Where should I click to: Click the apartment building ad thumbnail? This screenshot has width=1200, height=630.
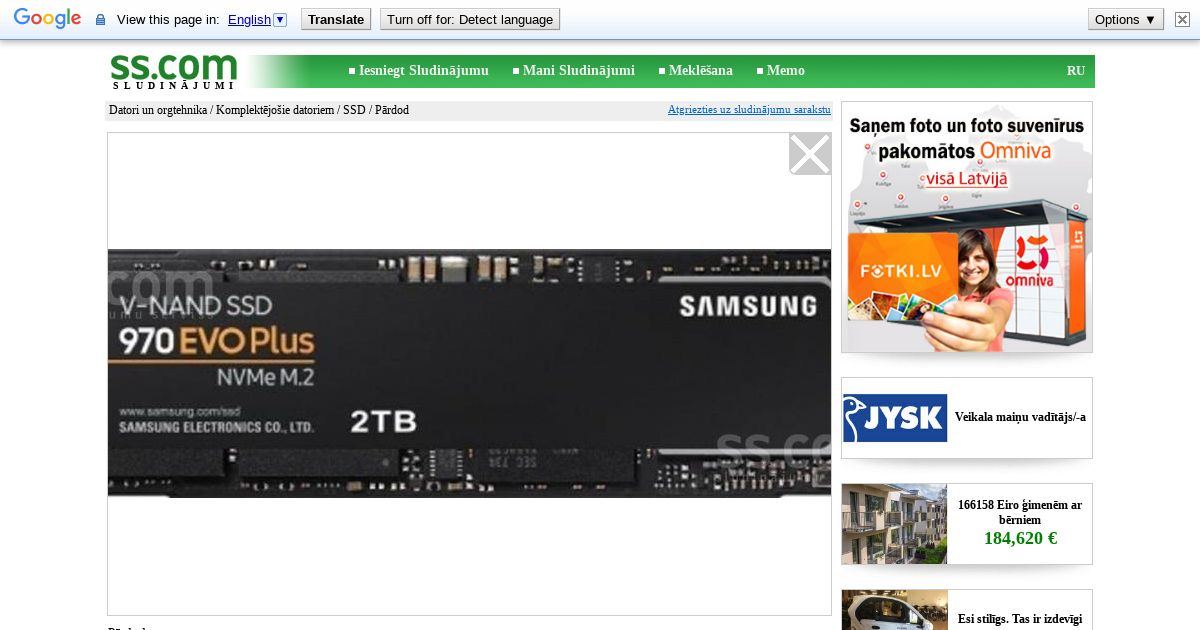click(894, 524)
